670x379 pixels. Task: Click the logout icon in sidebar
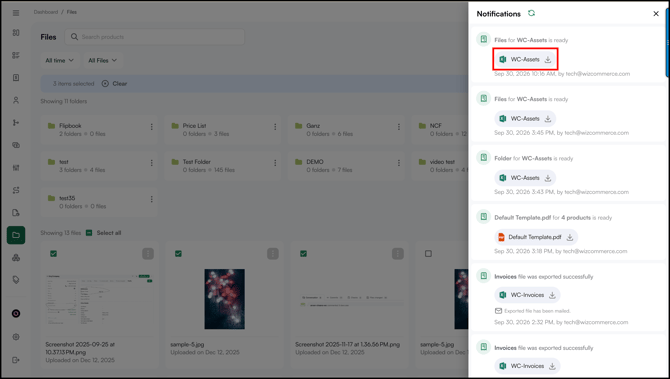point(16,360)
